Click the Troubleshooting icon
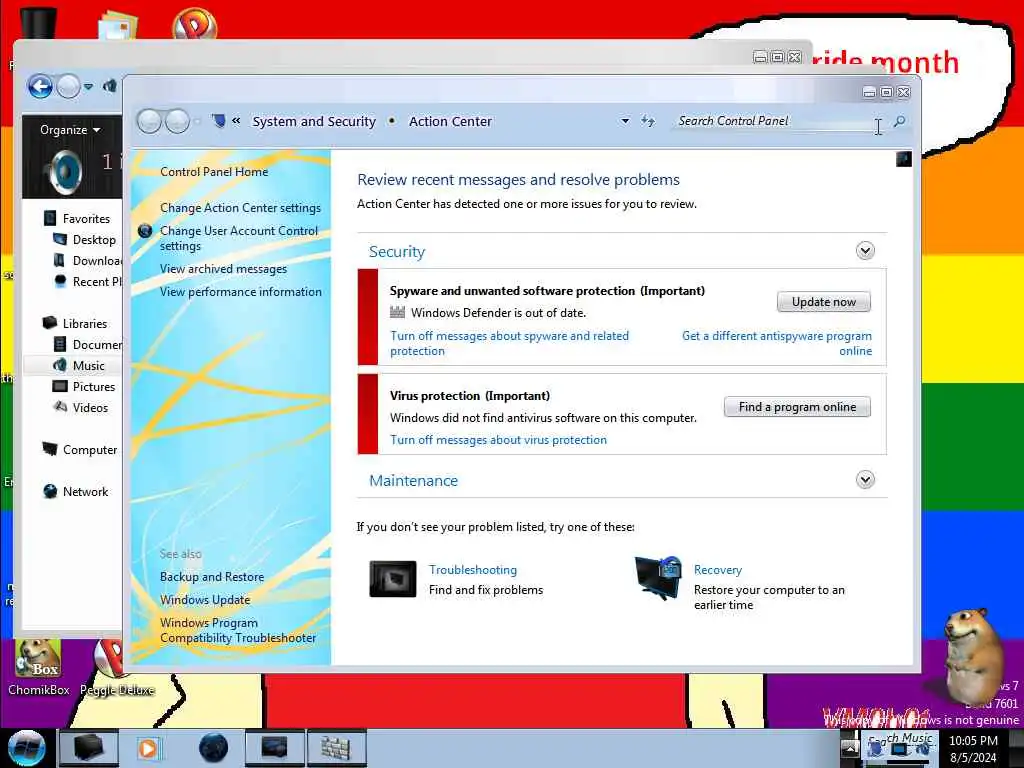1024x768 pixels. point(392,579)
